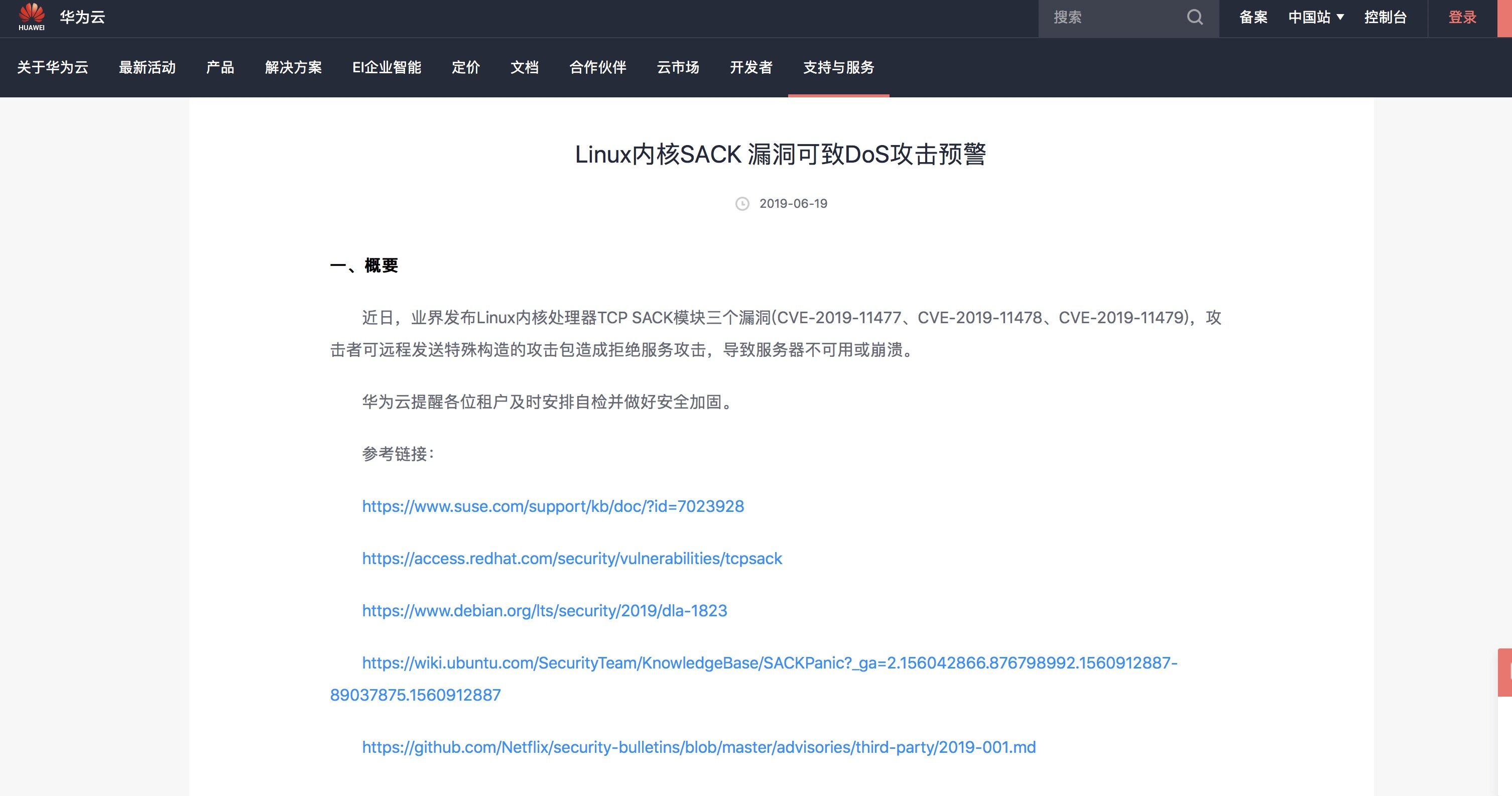The image size is (1512, 796).
Task: Select 关于华为云 in the navigation bar
Action: [52, 68]
